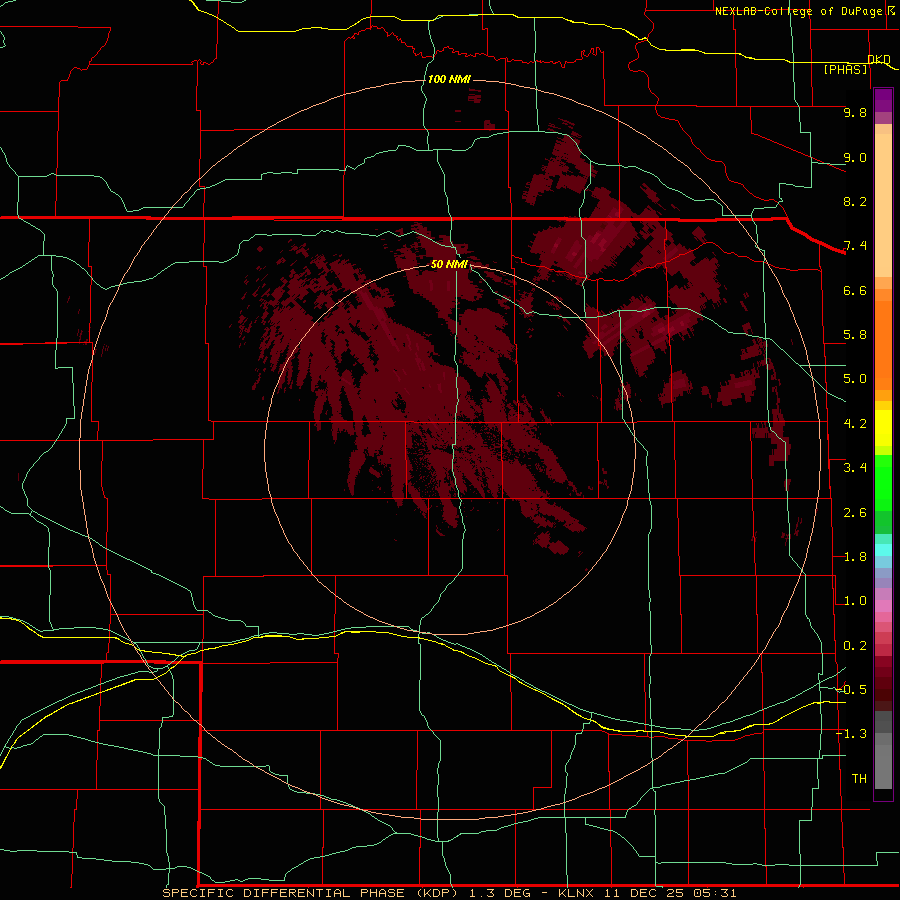Click the 5.8 value on the color scale
The width and height of the screenshot is (900, 900).
[x=855, y=335]
